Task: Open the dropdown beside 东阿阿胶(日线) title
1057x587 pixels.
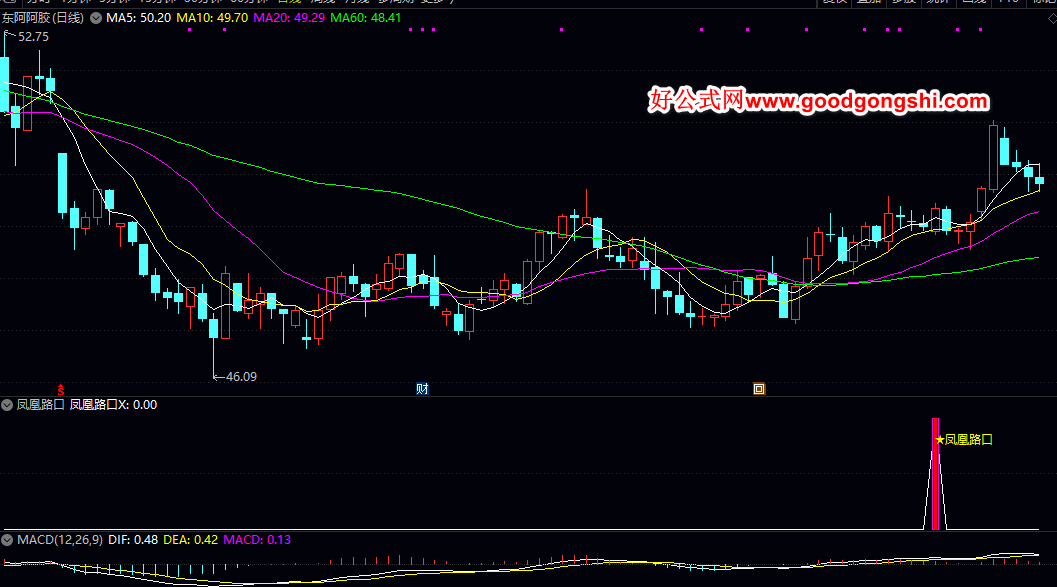Action: 96,18
